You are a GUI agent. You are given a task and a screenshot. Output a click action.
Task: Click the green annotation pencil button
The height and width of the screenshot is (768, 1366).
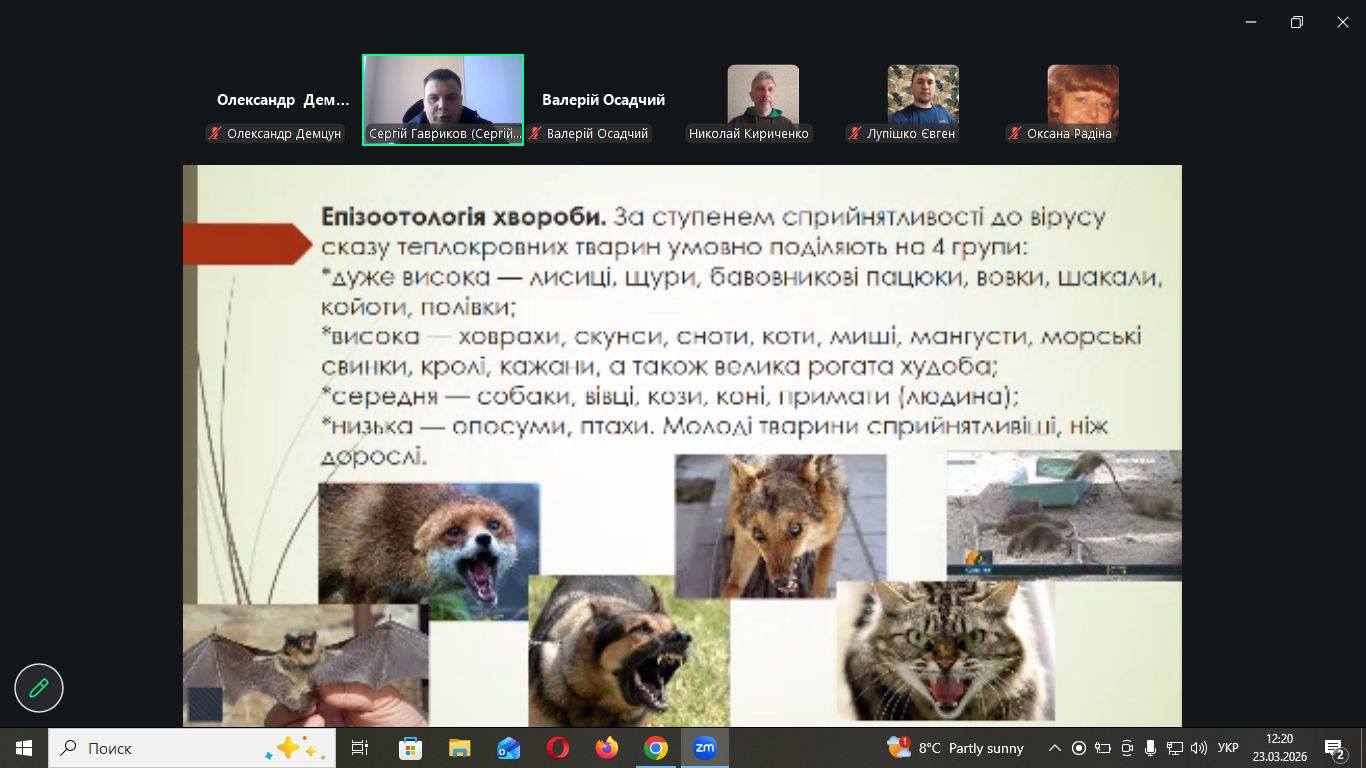(39, 688)
